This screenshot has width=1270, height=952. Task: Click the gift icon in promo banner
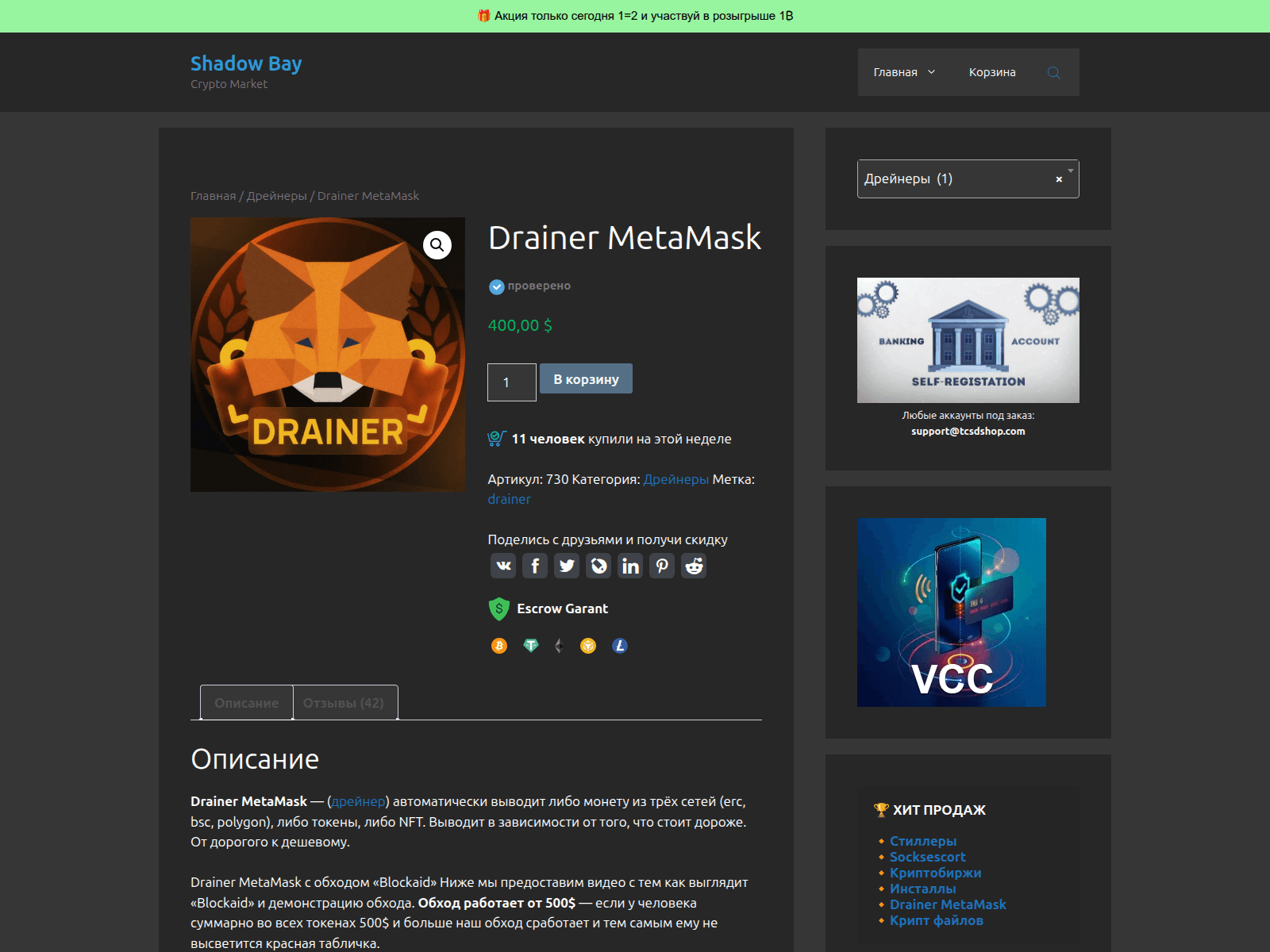(483, 15)
